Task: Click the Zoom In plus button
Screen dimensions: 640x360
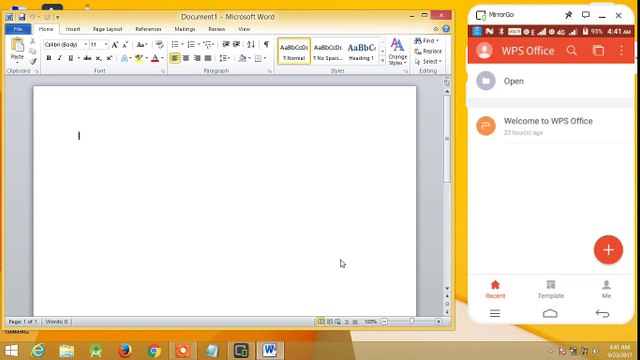Action: pyautogui.click(x=438, y=322)
